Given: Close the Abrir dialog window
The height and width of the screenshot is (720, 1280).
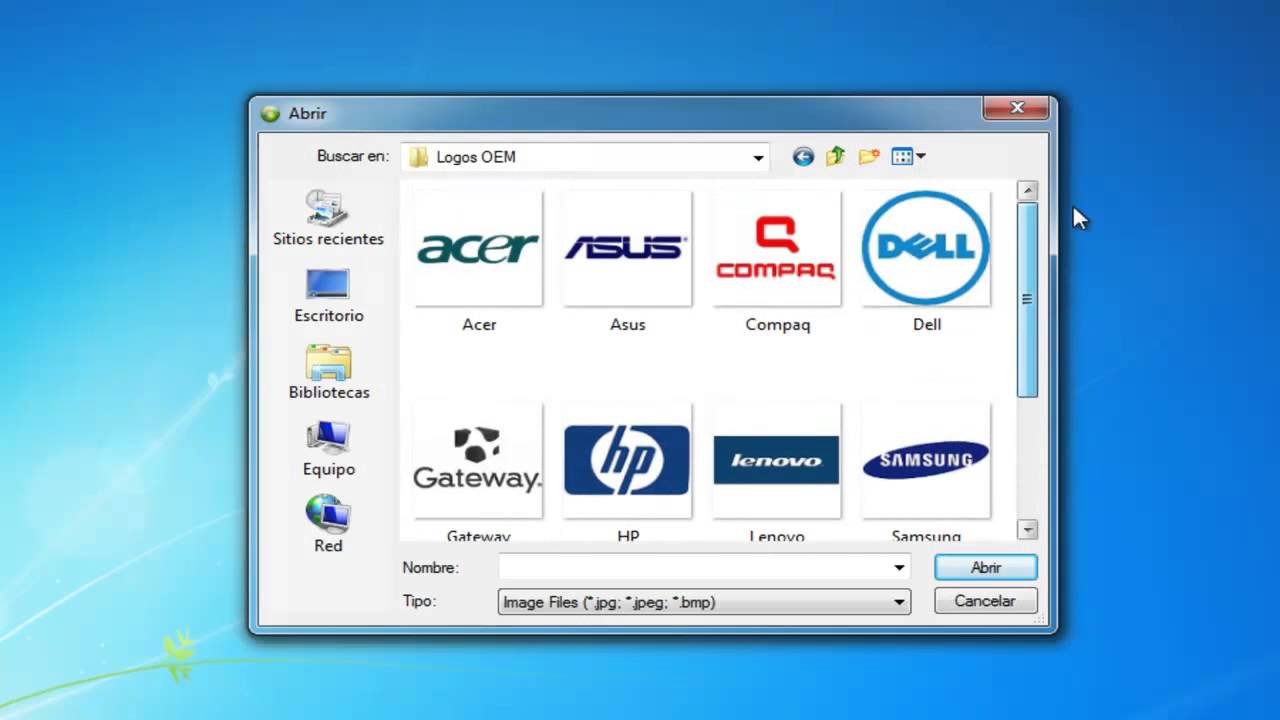Looking at the screenshot, I should pos(1016,108).
